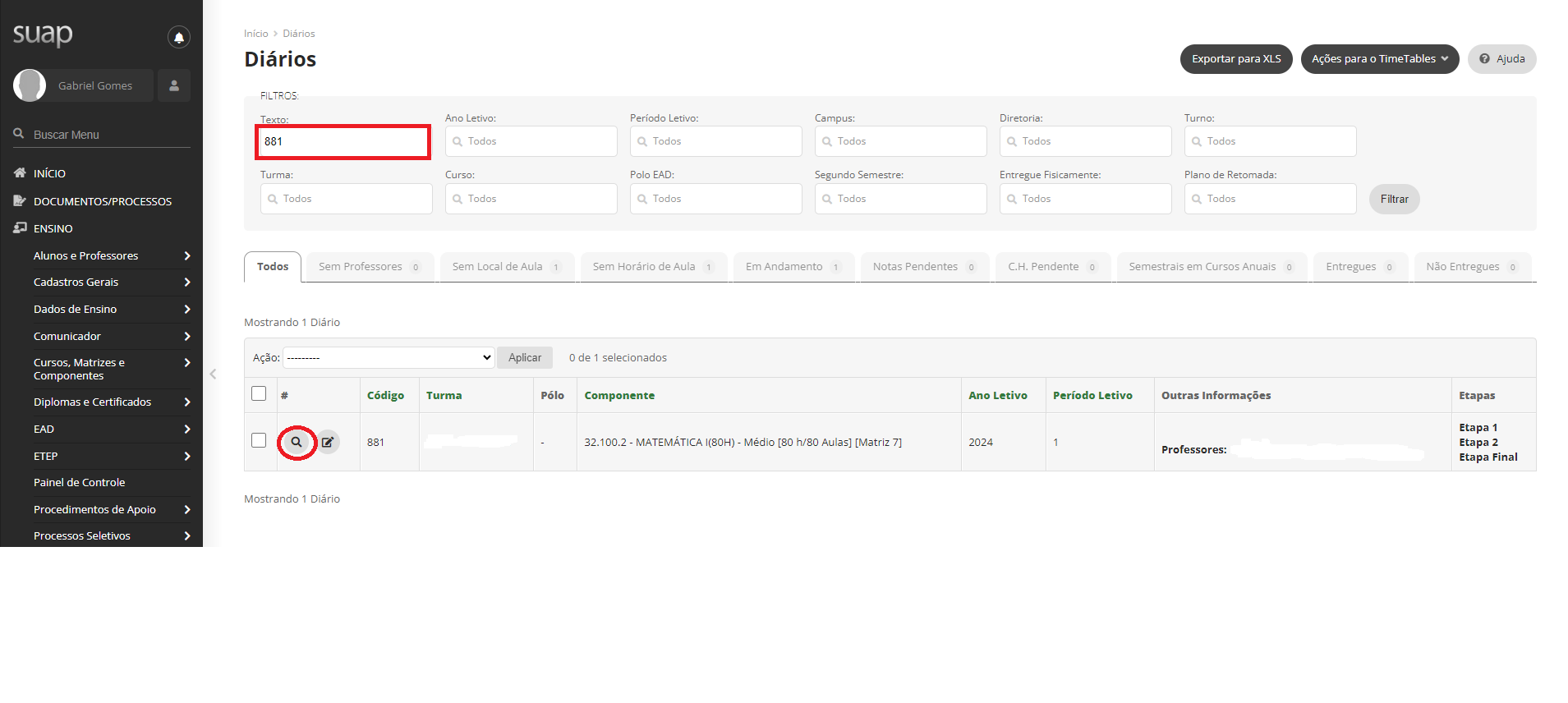Switch to Em Andamento tab
The width and height of the screenshot is (1568, 703).
click(793, 267)
